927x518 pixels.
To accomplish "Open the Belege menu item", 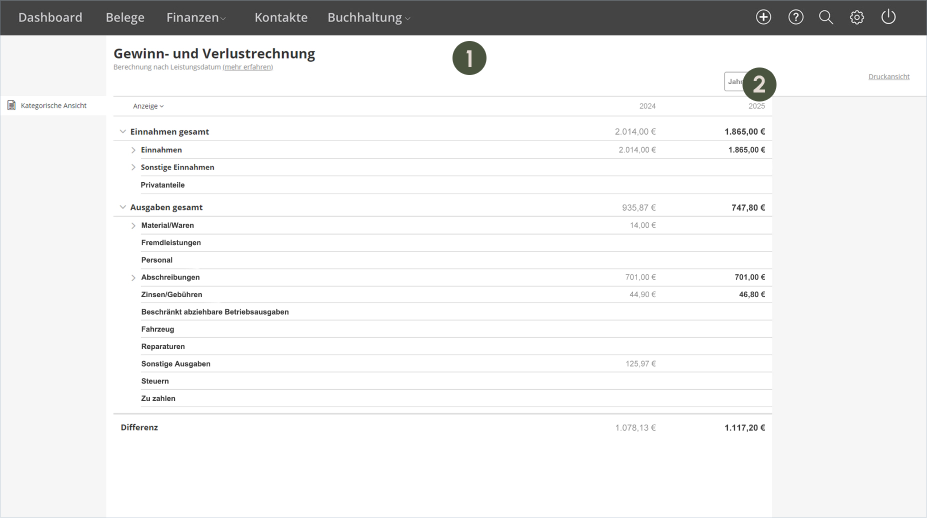I will 125,18.
